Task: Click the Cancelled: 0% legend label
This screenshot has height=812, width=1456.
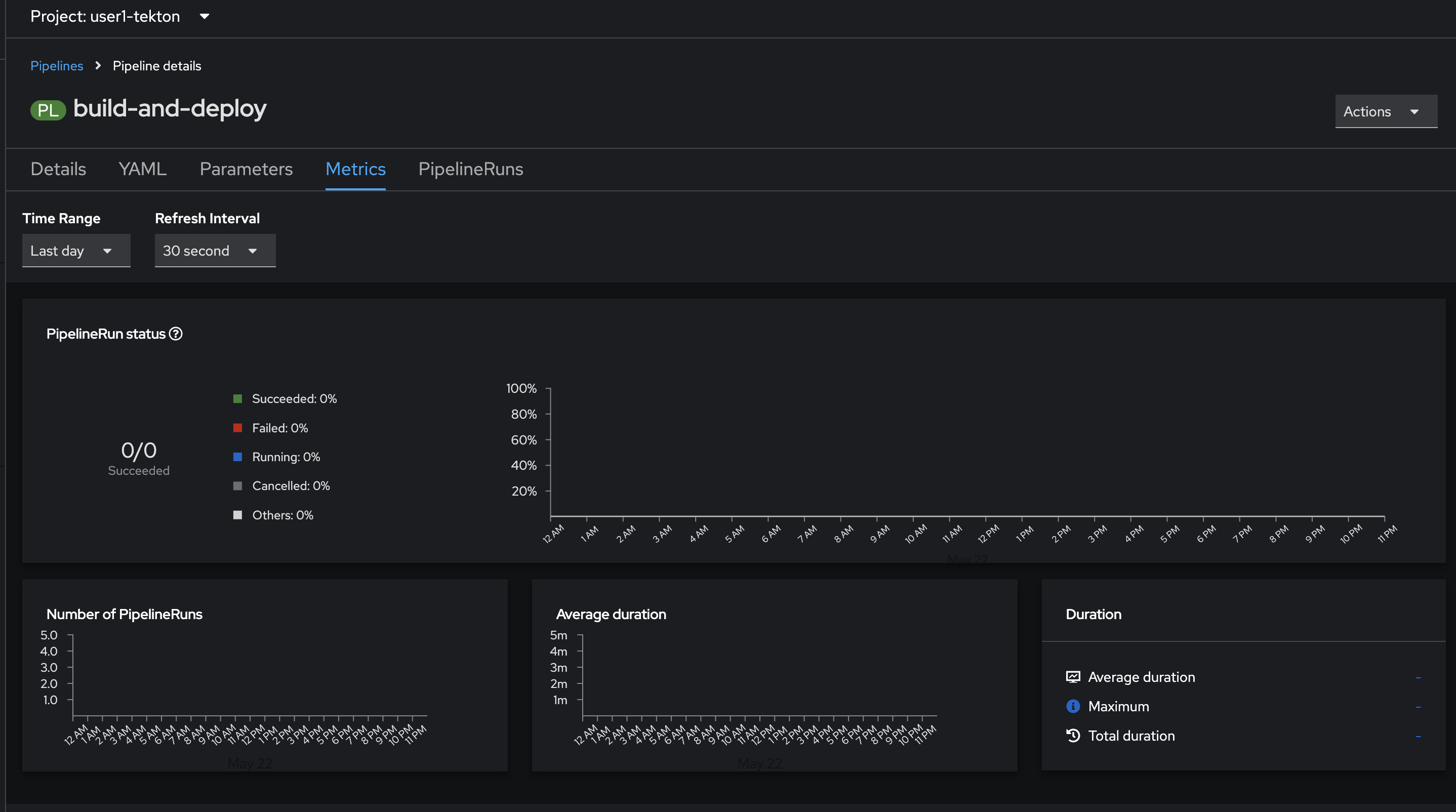Action: click(291, 486)
